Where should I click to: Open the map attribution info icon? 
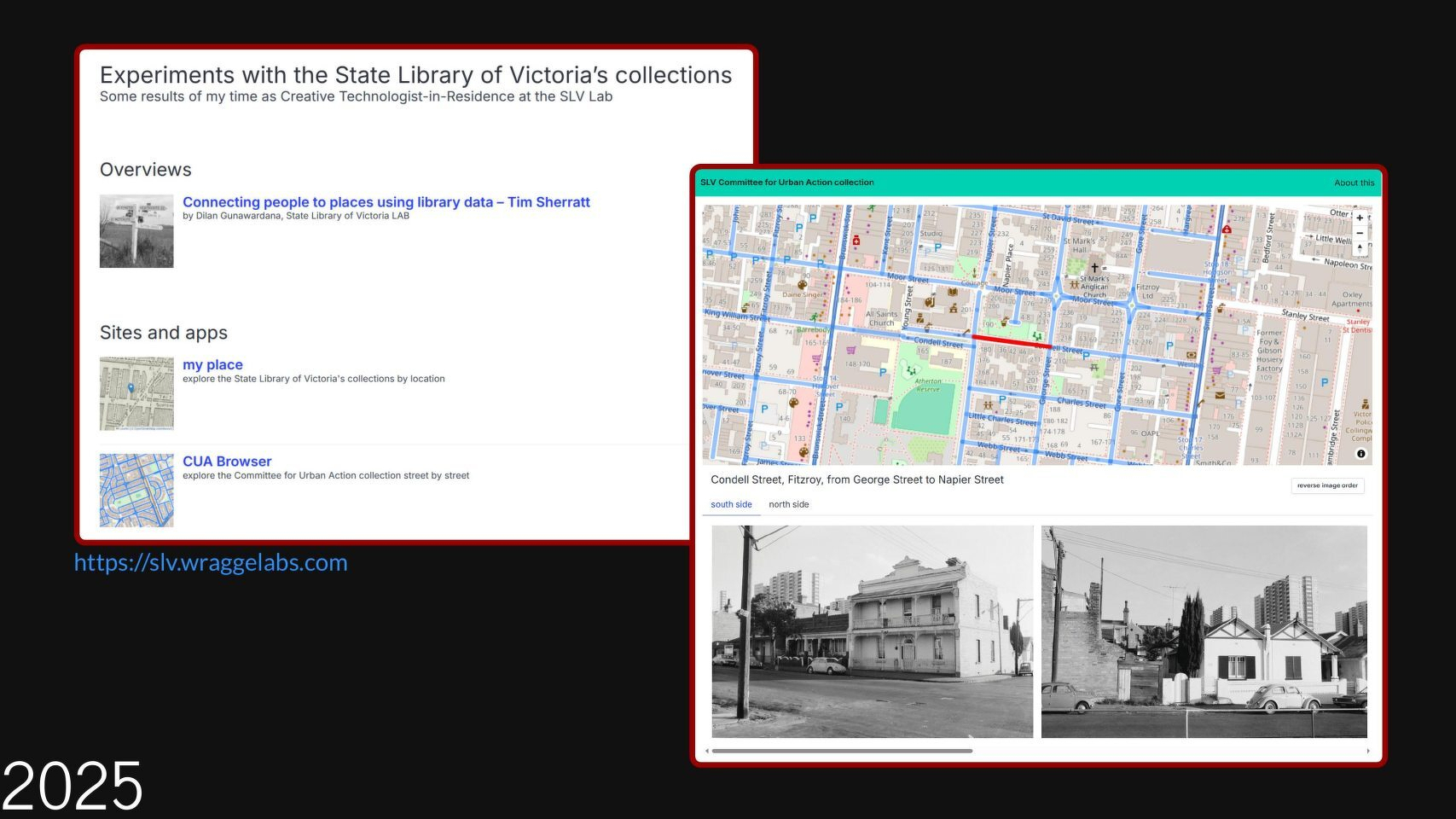[1360, 454]
